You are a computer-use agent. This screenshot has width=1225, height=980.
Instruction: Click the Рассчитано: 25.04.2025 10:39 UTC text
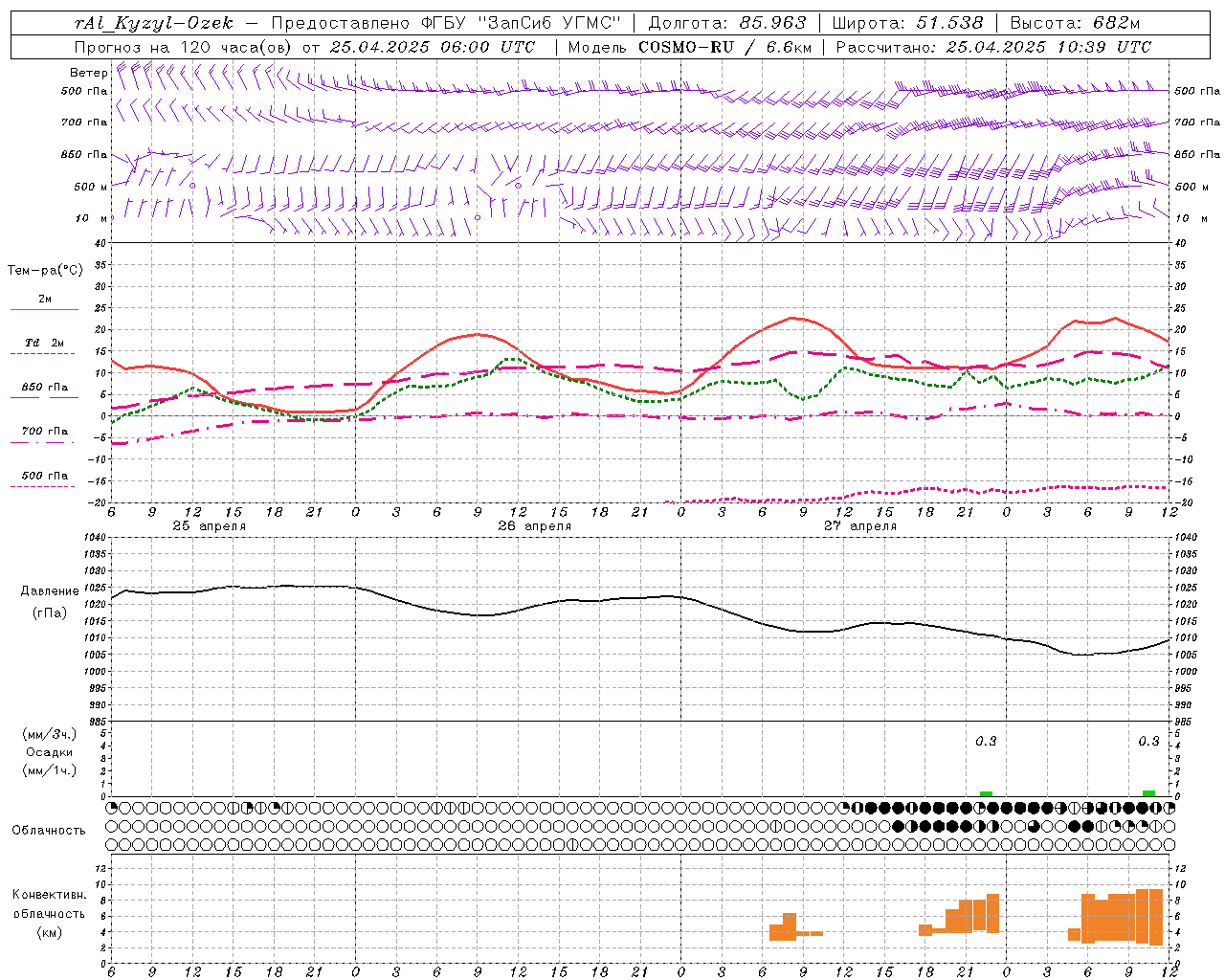click(x=993, y=47)
